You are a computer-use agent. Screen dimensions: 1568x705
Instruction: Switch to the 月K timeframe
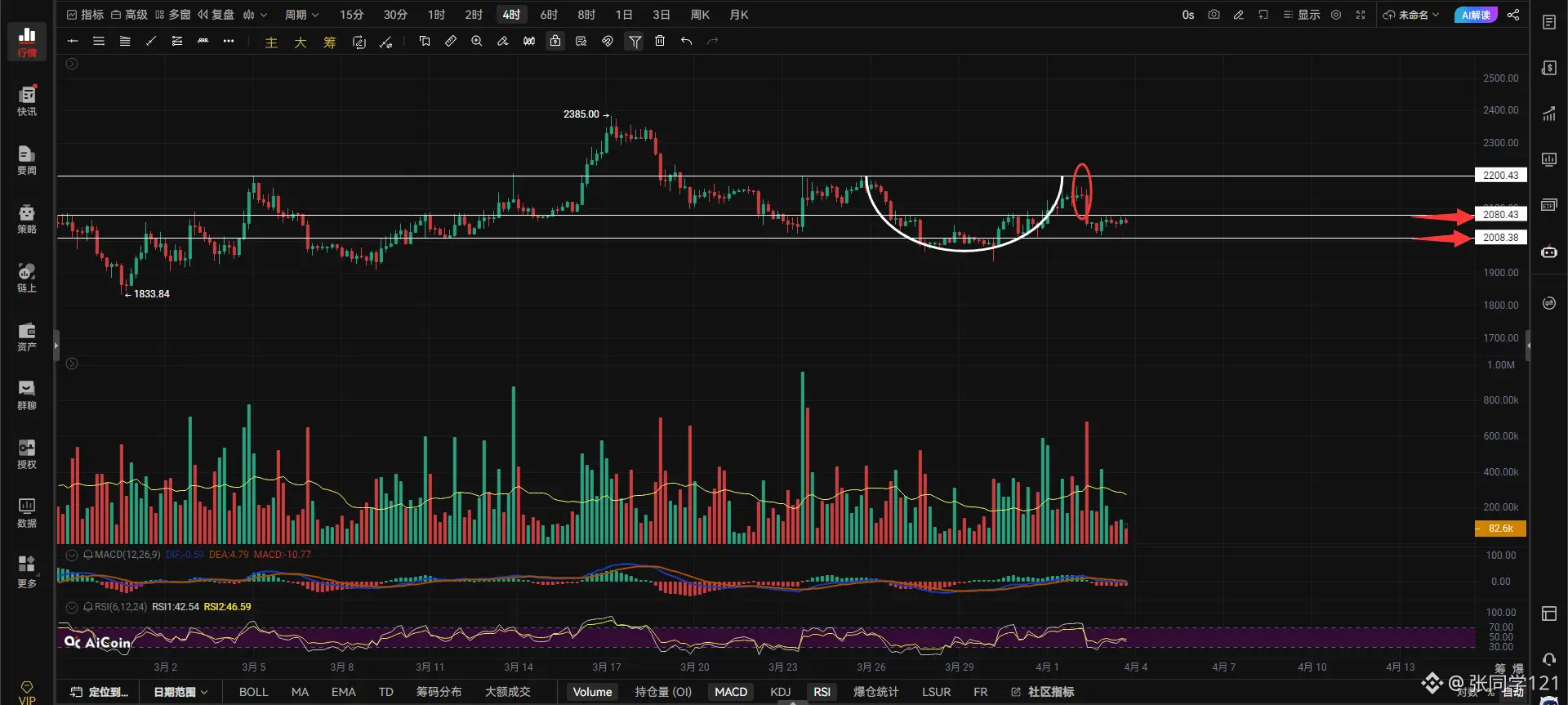tap(738, 15)
